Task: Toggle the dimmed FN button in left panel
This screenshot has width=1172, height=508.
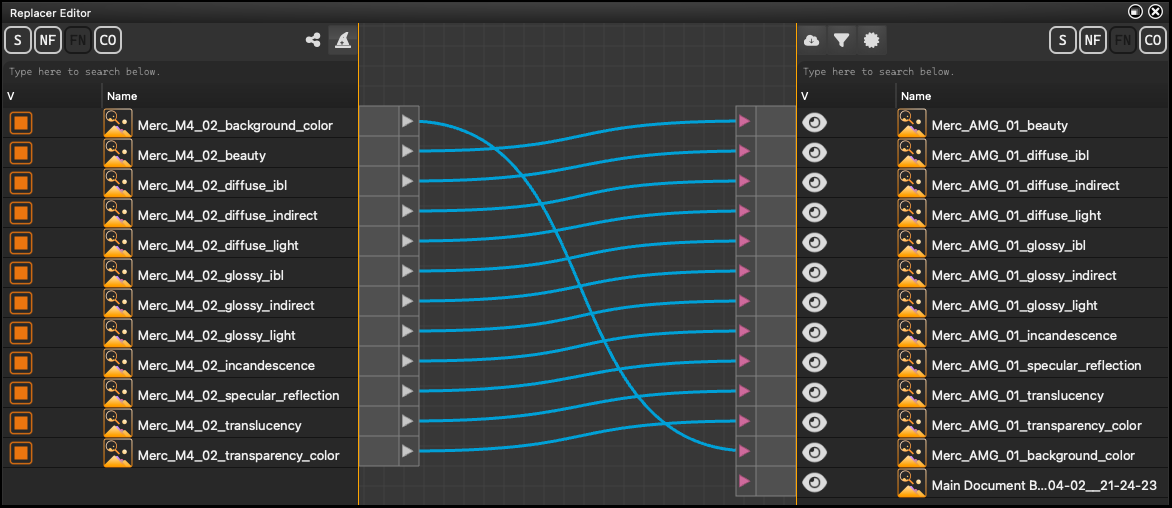Action: coord(78,40)
